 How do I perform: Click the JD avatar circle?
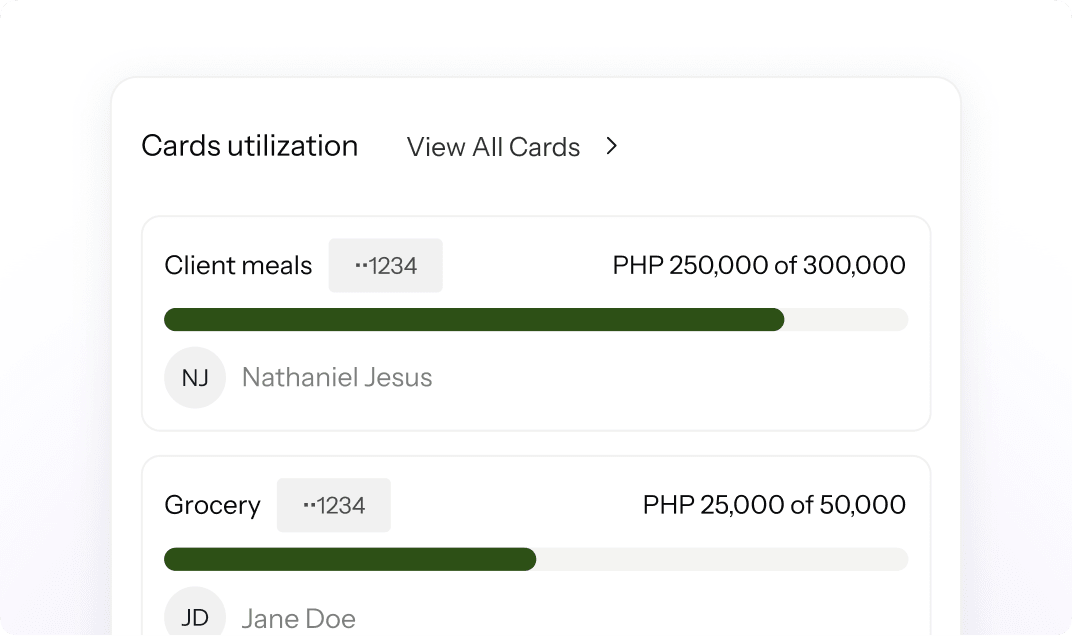pyautogui.click(x=195, y=615)
